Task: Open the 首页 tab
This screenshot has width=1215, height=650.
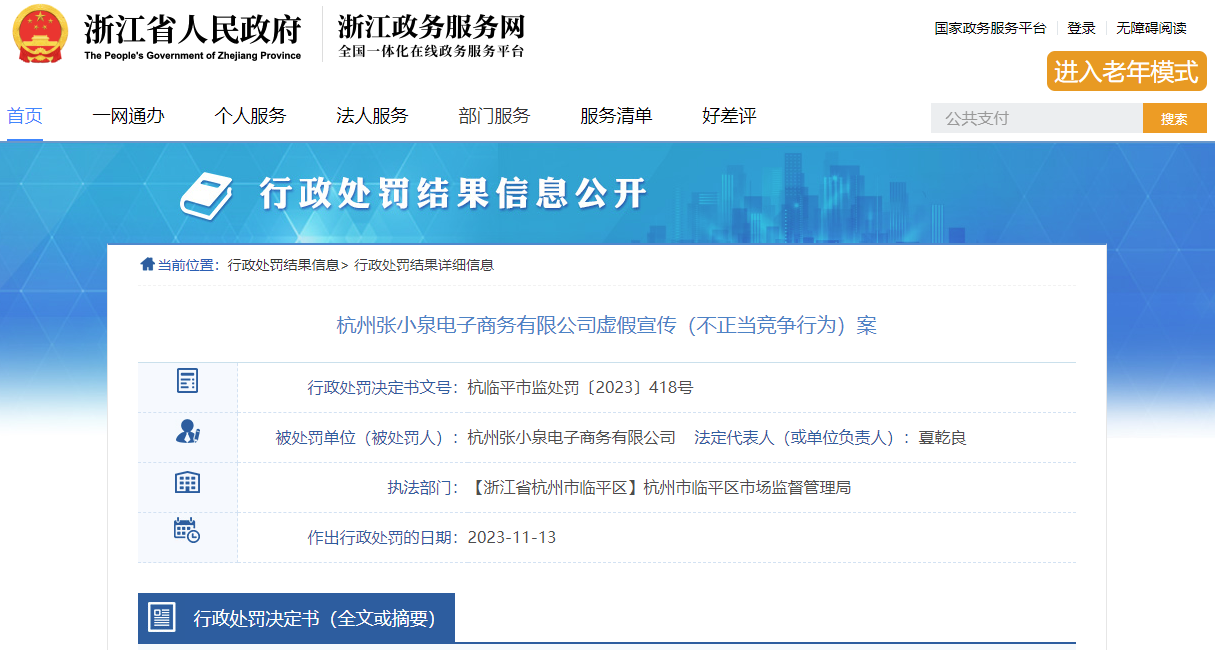Action: (25, 116)
